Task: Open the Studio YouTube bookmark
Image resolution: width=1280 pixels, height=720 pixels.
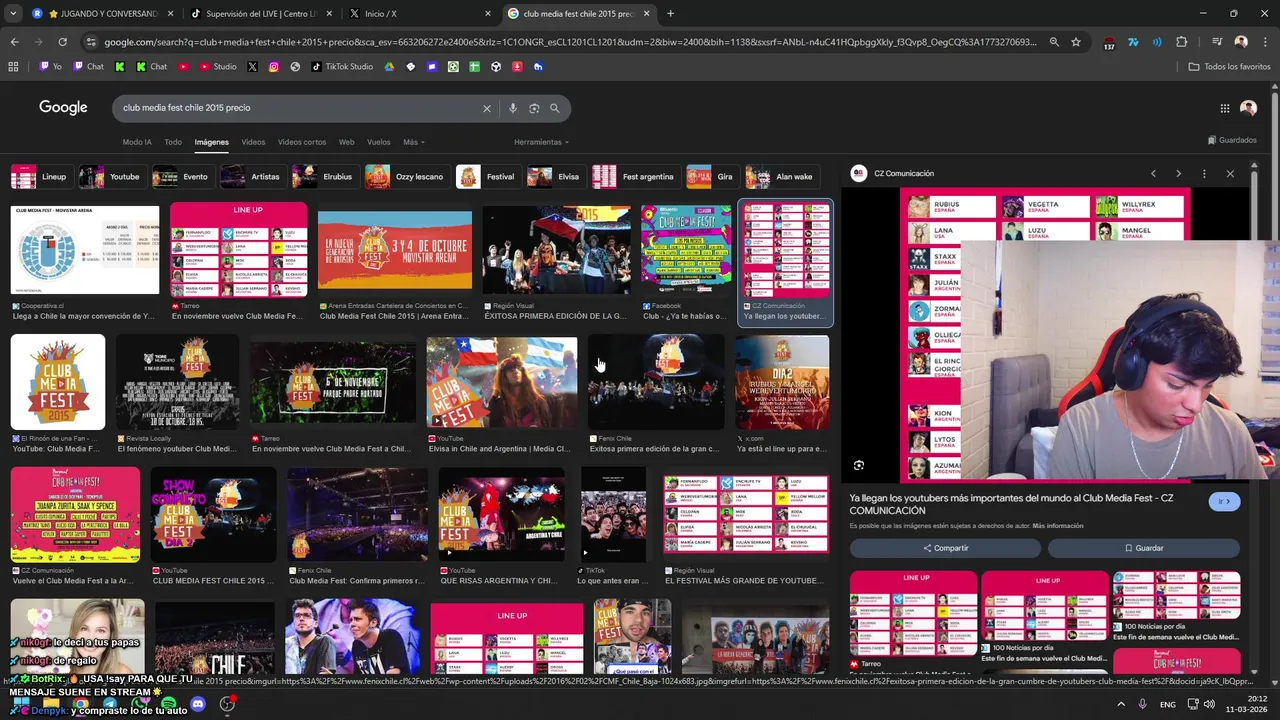Action: click(218, 67)
